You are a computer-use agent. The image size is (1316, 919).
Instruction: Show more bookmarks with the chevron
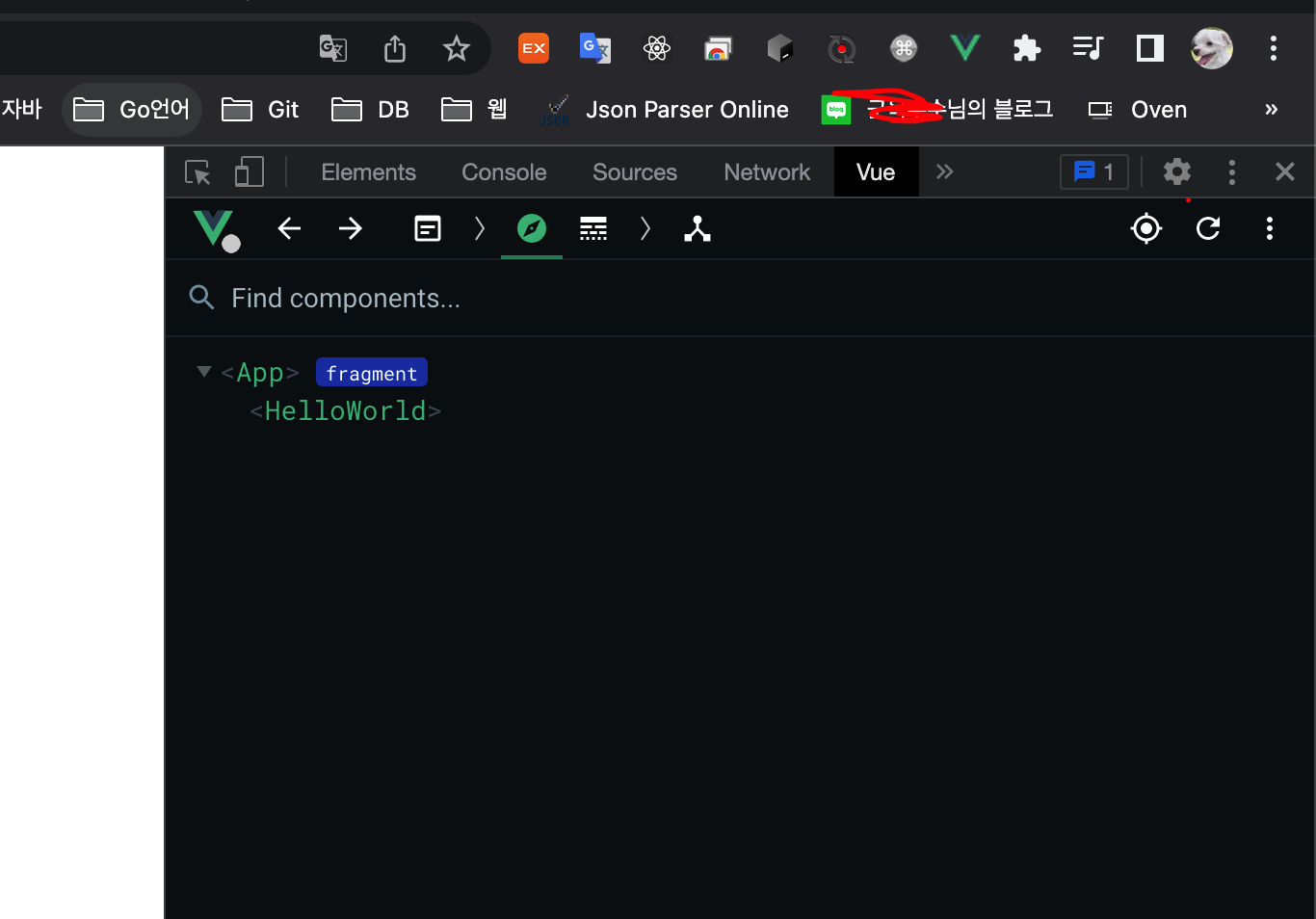point(1272,110)
